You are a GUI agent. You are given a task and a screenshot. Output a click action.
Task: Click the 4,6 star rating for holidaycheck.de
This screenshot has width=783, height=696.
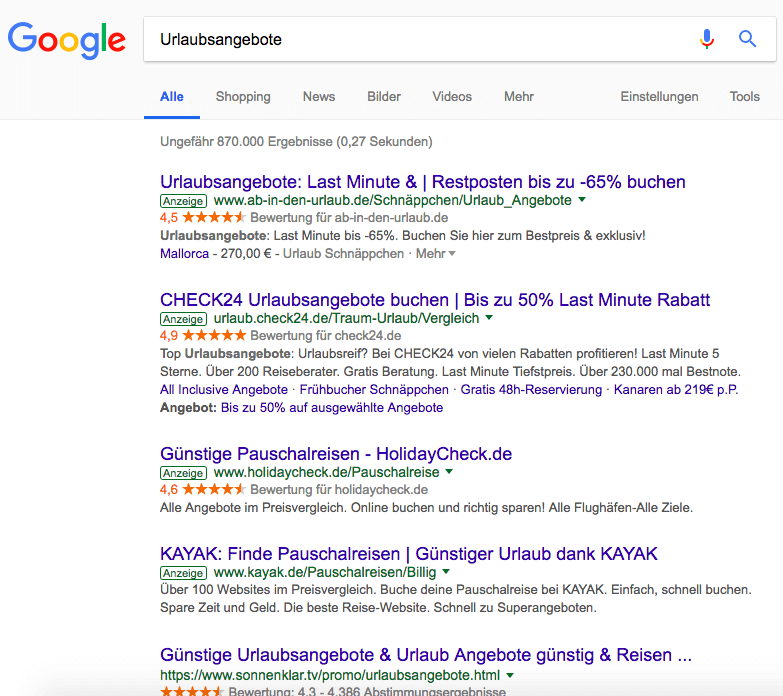[x=203, y=489]
